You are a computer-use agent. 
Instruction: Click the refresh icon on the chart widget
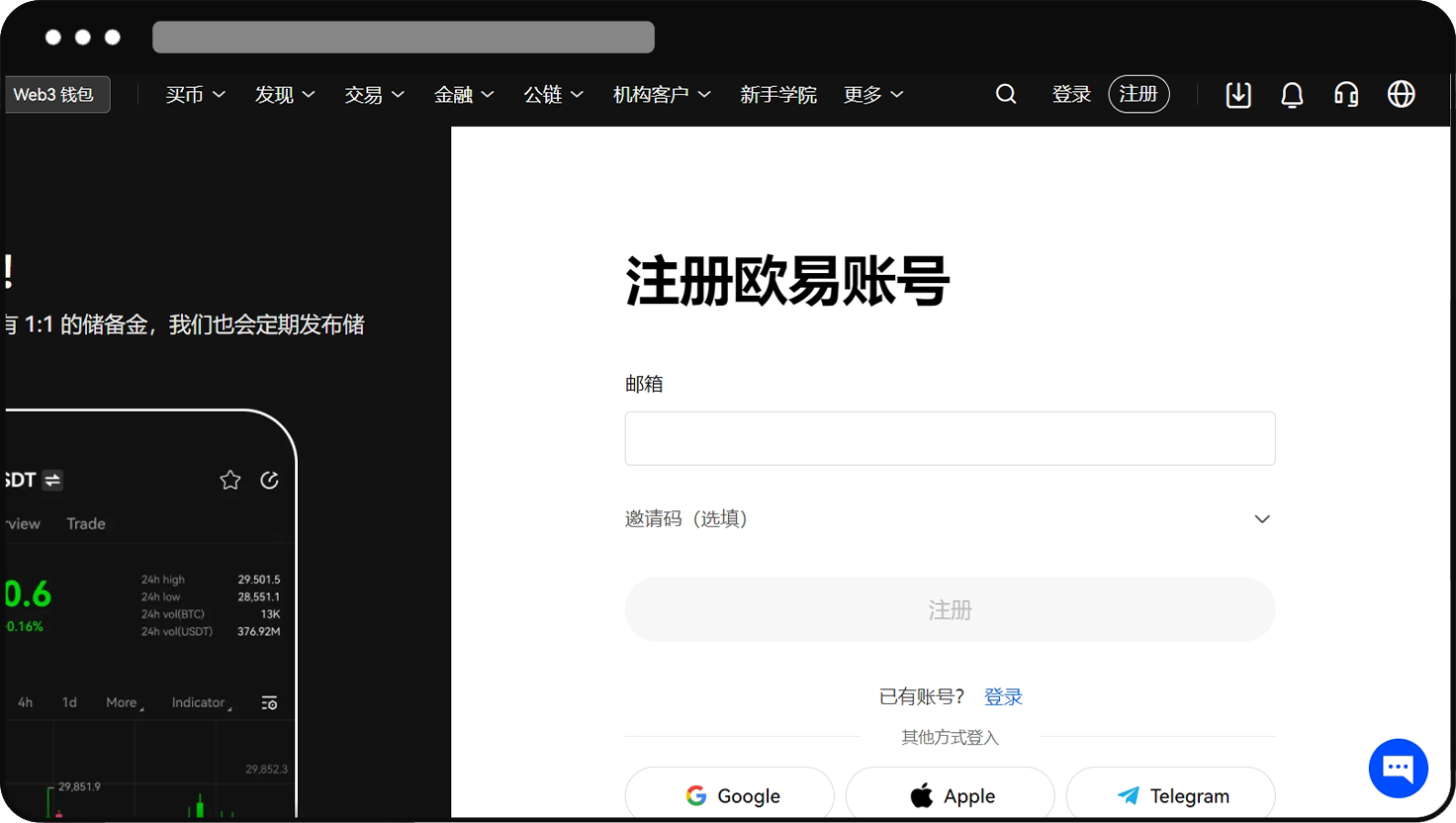click(269, 480)
